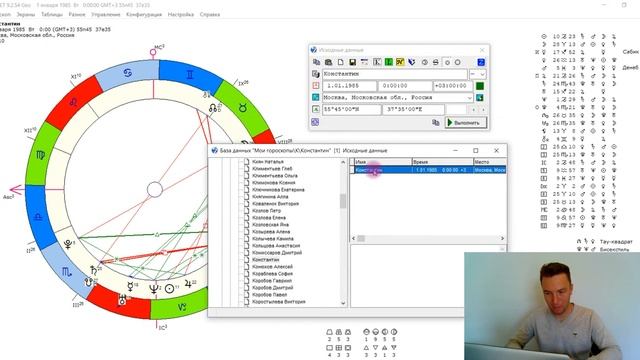Click the green square beside the time zone field
The image size is (640, 360).
(480, 86)
